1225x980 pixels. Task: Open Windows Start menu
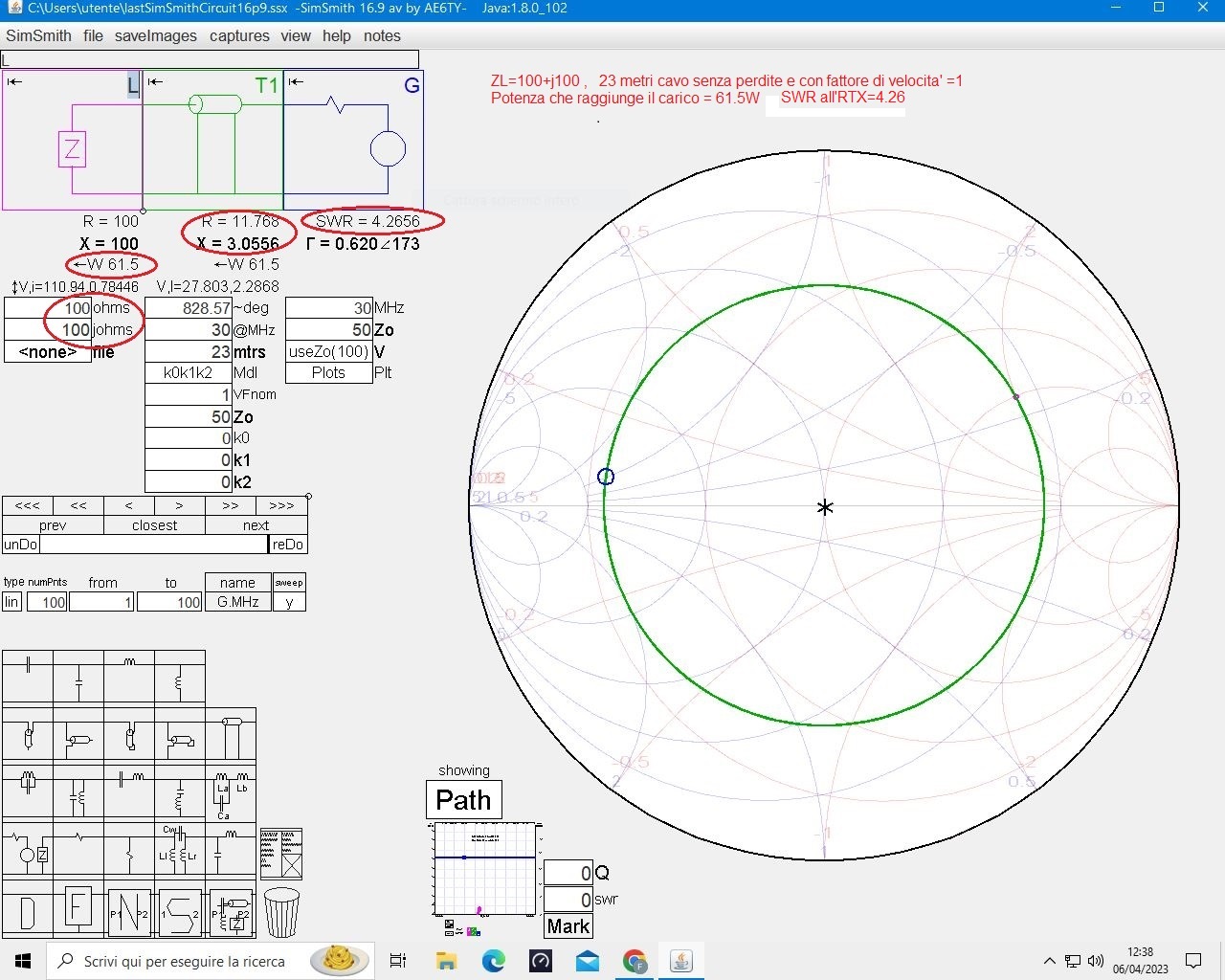click(23, 961)
